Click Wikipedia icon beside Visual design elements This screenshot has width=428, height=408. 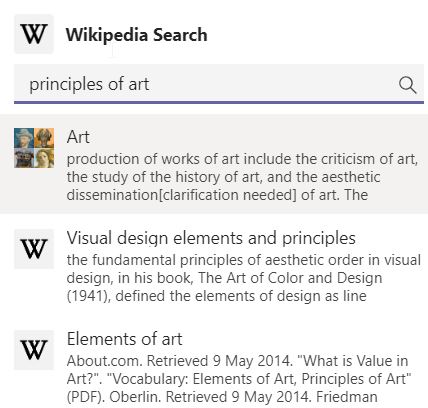click(x=34, y=249)
